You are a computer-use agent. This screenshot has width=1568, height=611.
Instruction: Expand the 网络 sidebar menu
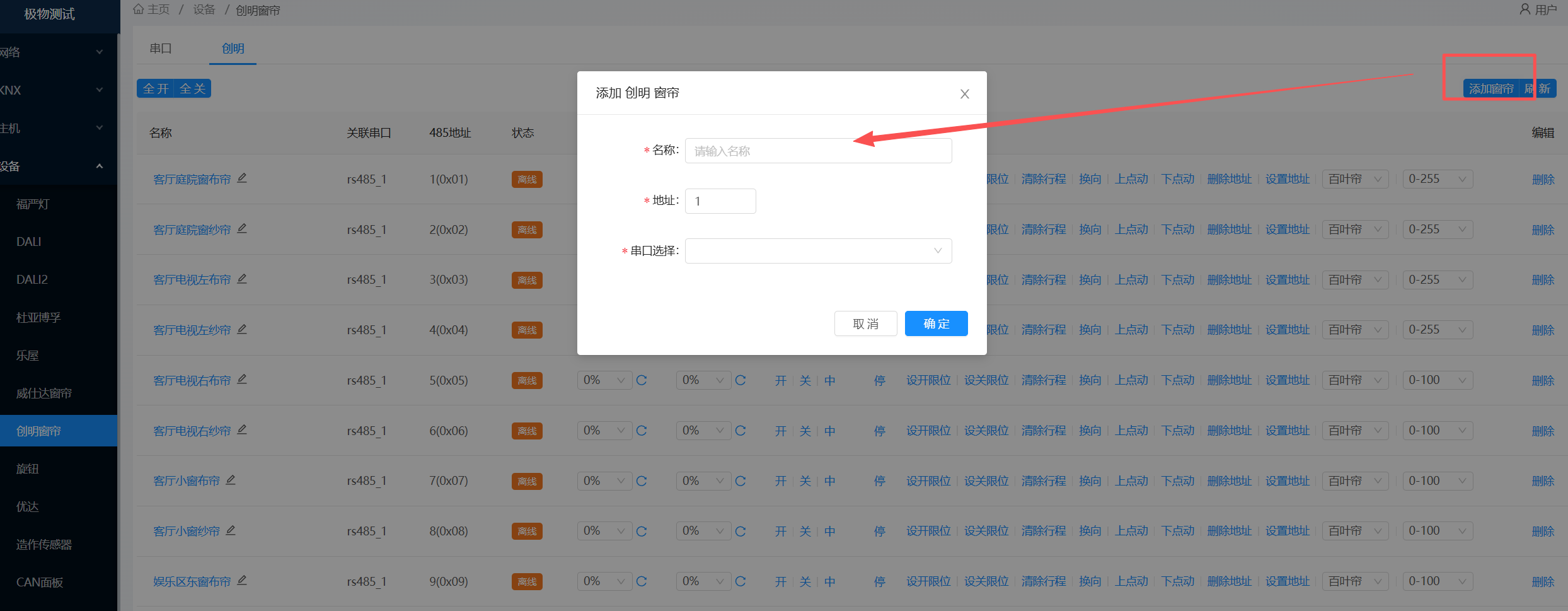click(x=59, y=52)
